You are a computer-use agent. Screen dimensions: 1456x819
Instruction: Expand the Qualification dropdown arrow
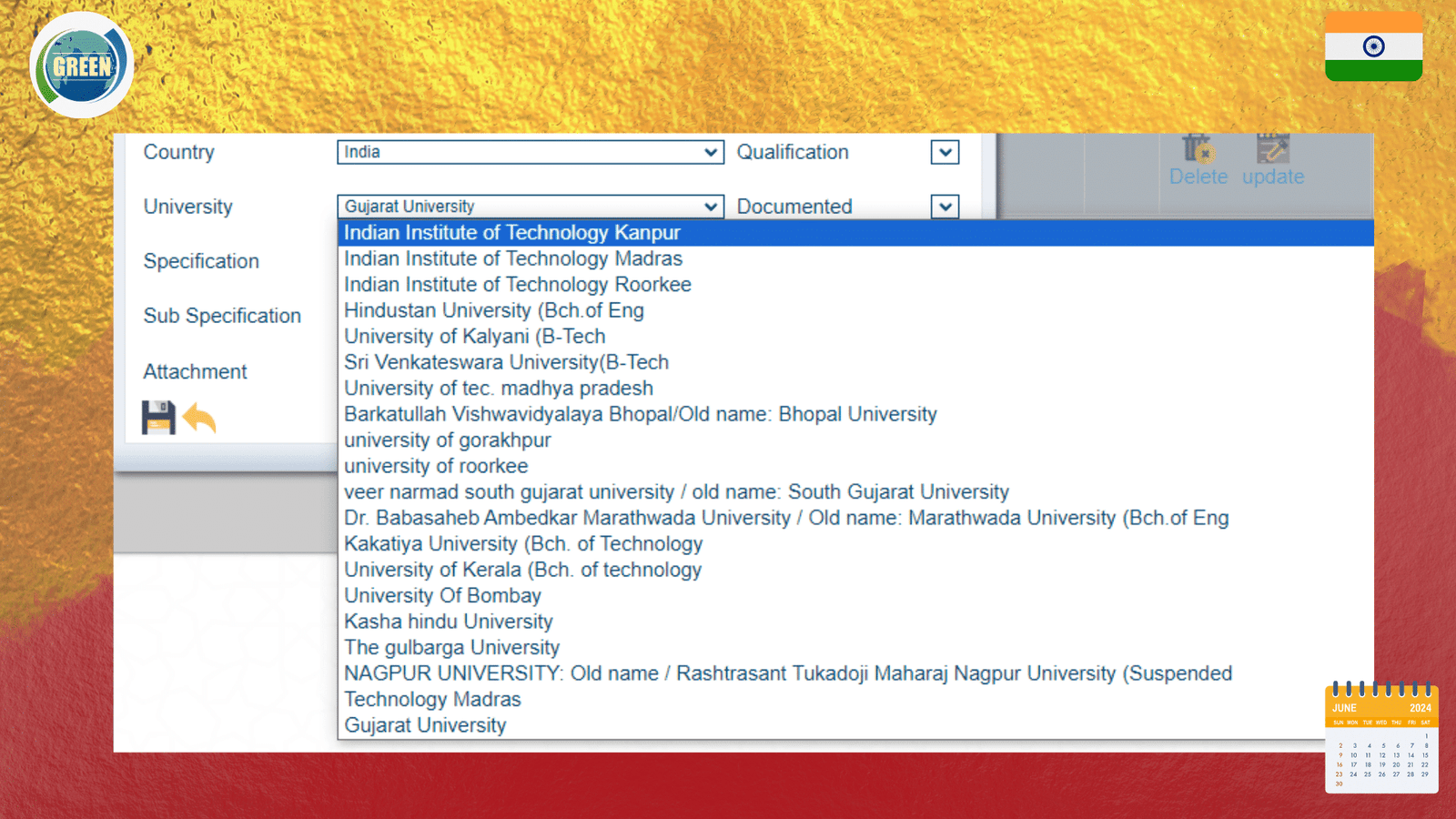pyautogui.click(x=945, y=153)
